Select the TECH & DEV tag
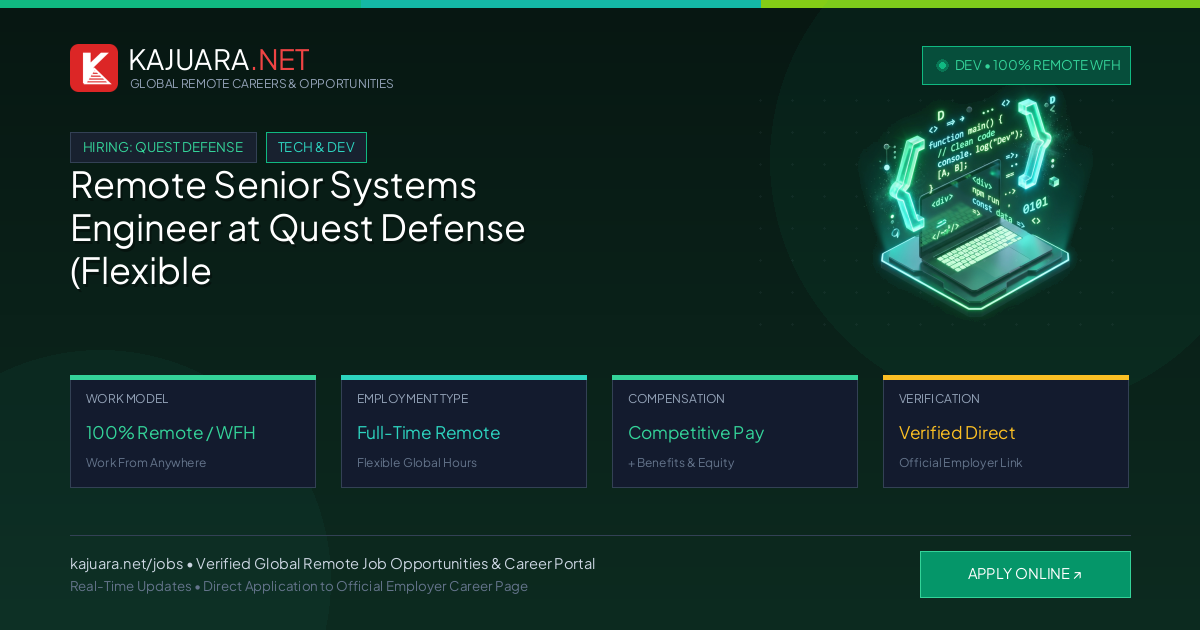Viewport: 1200px width, 630px height. (316, 147)
